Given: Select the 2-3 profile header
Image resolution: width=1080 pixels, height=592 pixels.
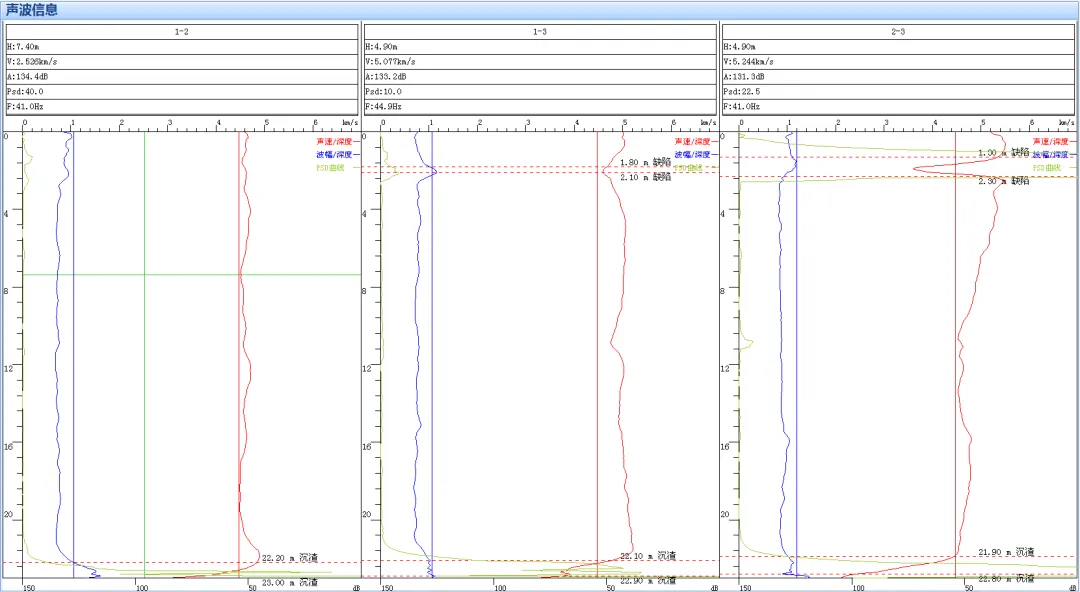Looking at the screenshot, I should pos(898,32).
